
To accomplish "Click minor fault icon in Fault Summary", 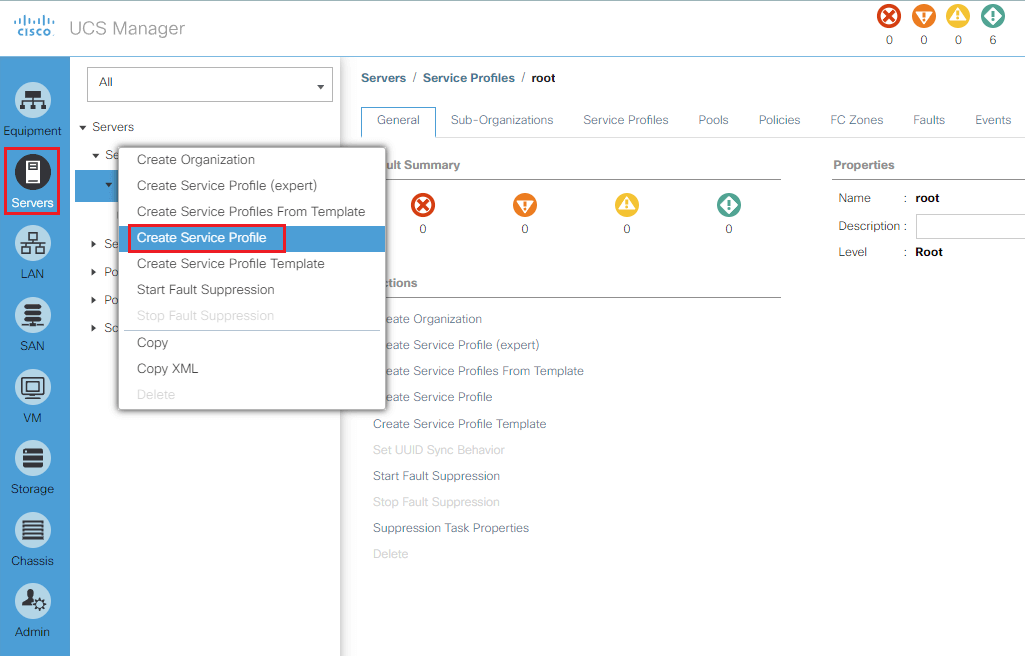I will (x=627, y=205).
